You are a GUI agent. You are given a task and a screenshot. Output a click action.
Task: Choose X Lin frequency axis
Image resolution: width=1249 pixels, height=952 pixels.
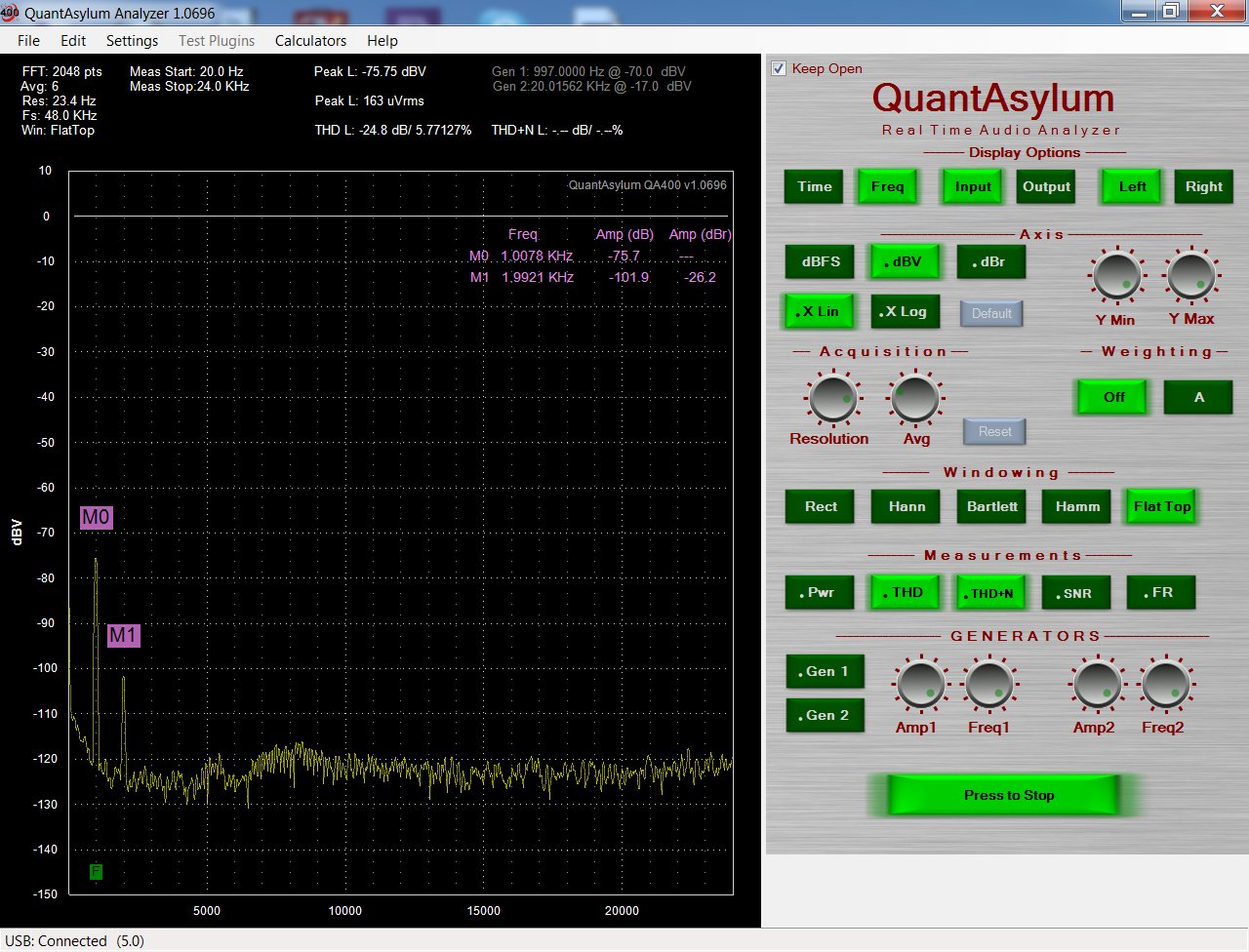pyautogui.click(x=821, y=311)
